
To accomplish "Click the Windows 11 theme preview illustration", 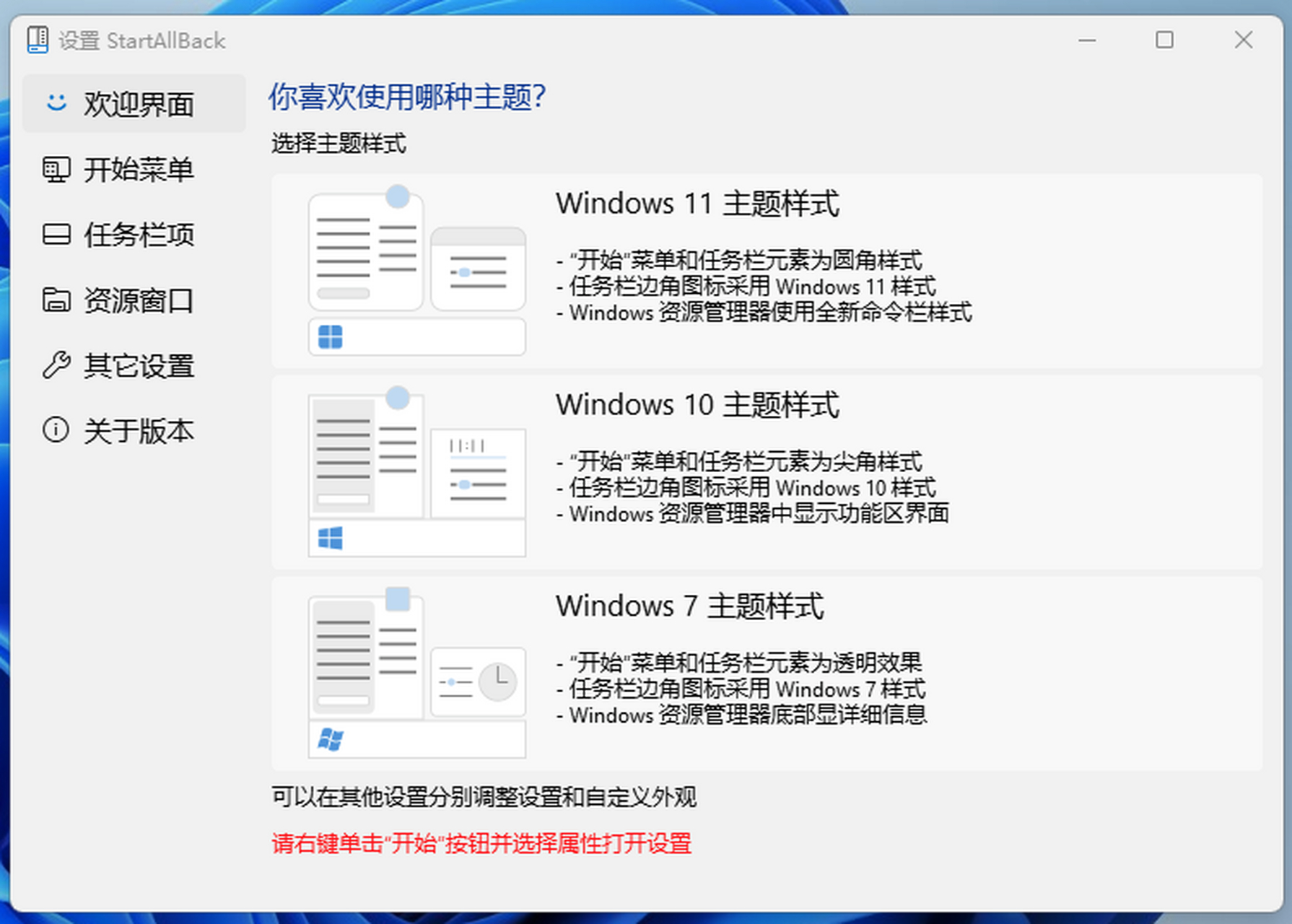I will [417, 271].
